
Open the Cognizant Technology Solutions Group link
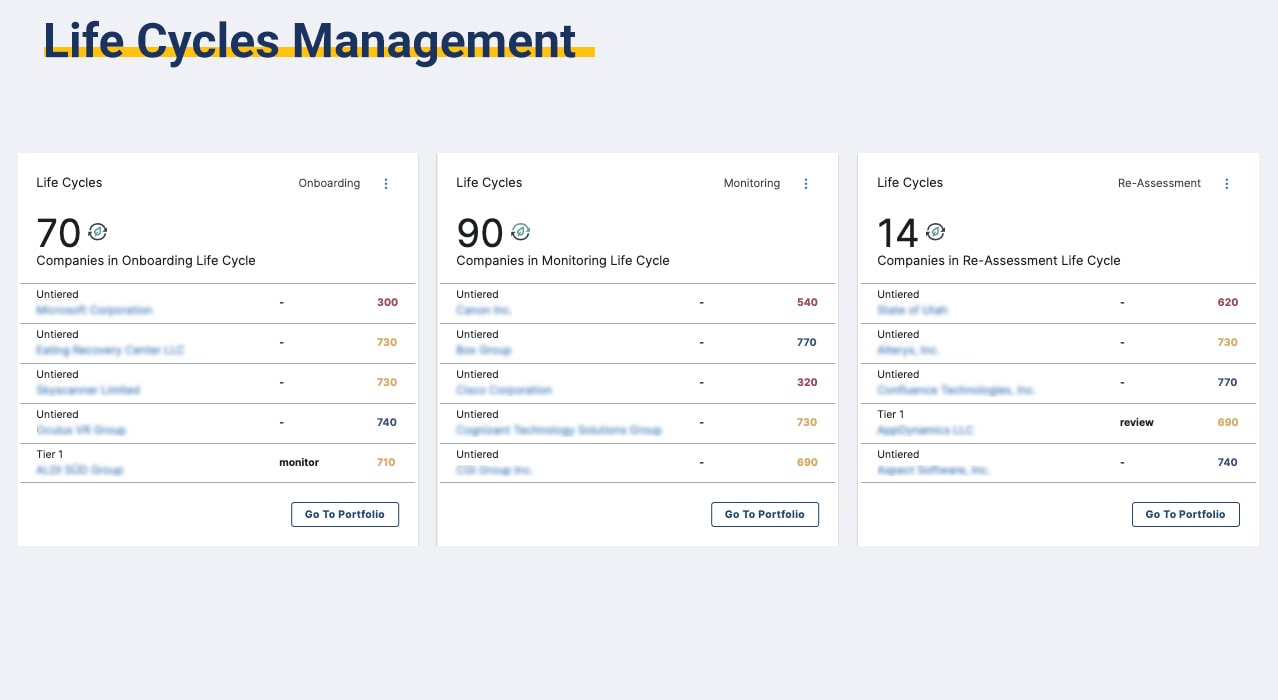coord(559,430)
